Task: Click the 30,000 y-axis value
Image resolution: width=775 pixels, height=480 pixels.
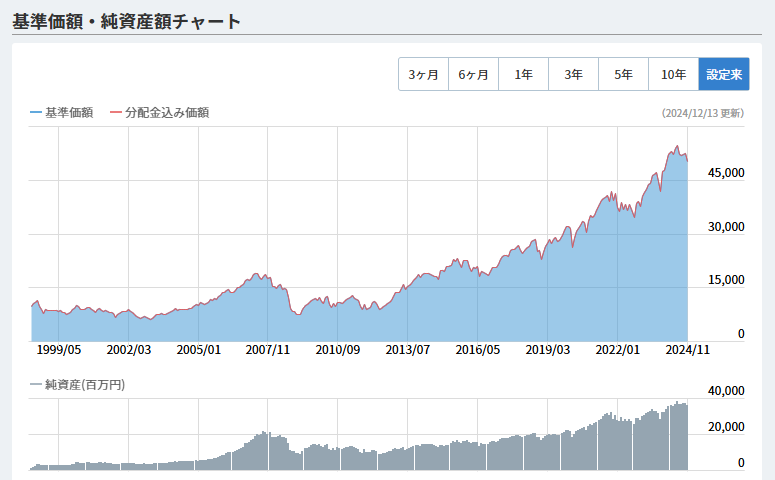Action: (726, 226)
